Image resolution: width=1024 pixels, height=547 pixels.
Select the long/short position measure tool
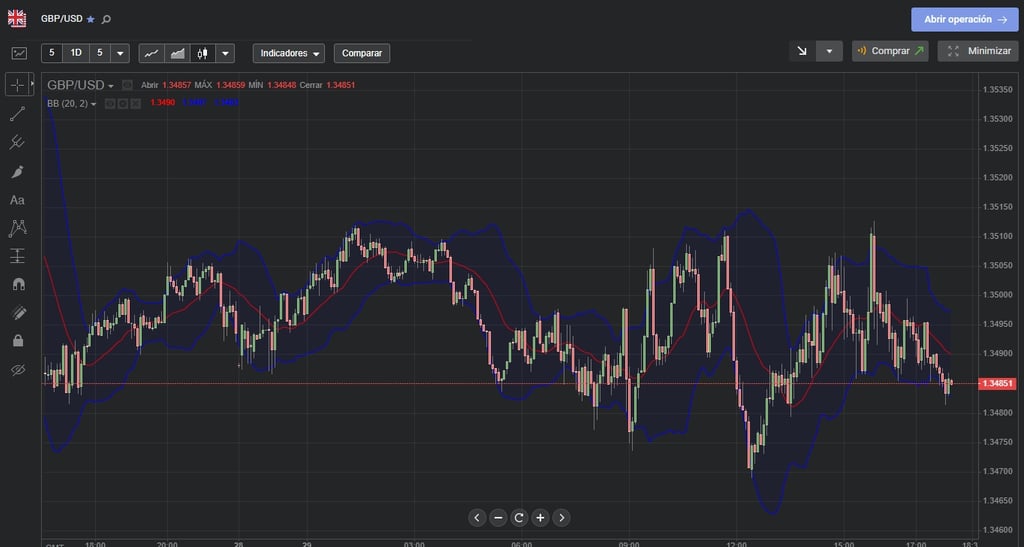click(x=17, y=256)
